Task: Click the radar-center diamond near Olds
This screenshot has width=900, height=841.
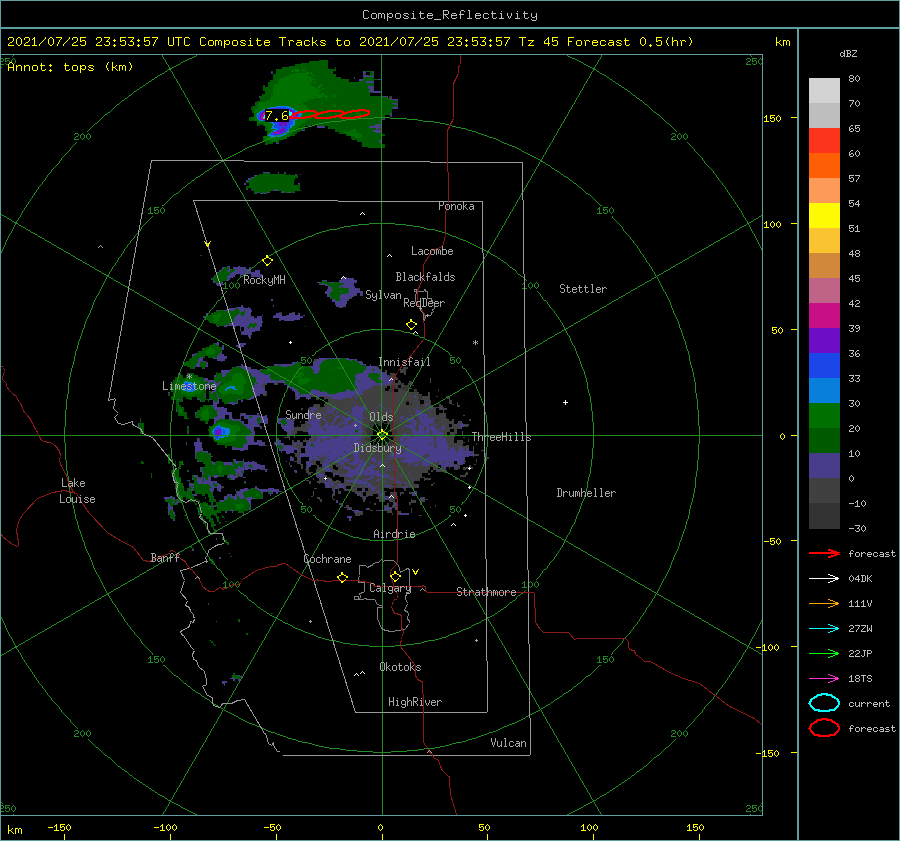Action: pos(382,435)
